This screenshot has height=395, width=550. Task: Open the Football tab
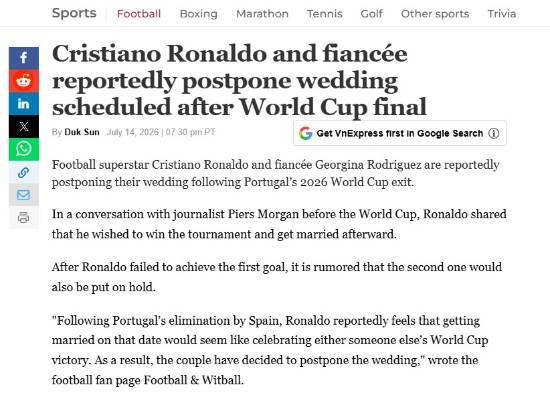coord(139,14)
